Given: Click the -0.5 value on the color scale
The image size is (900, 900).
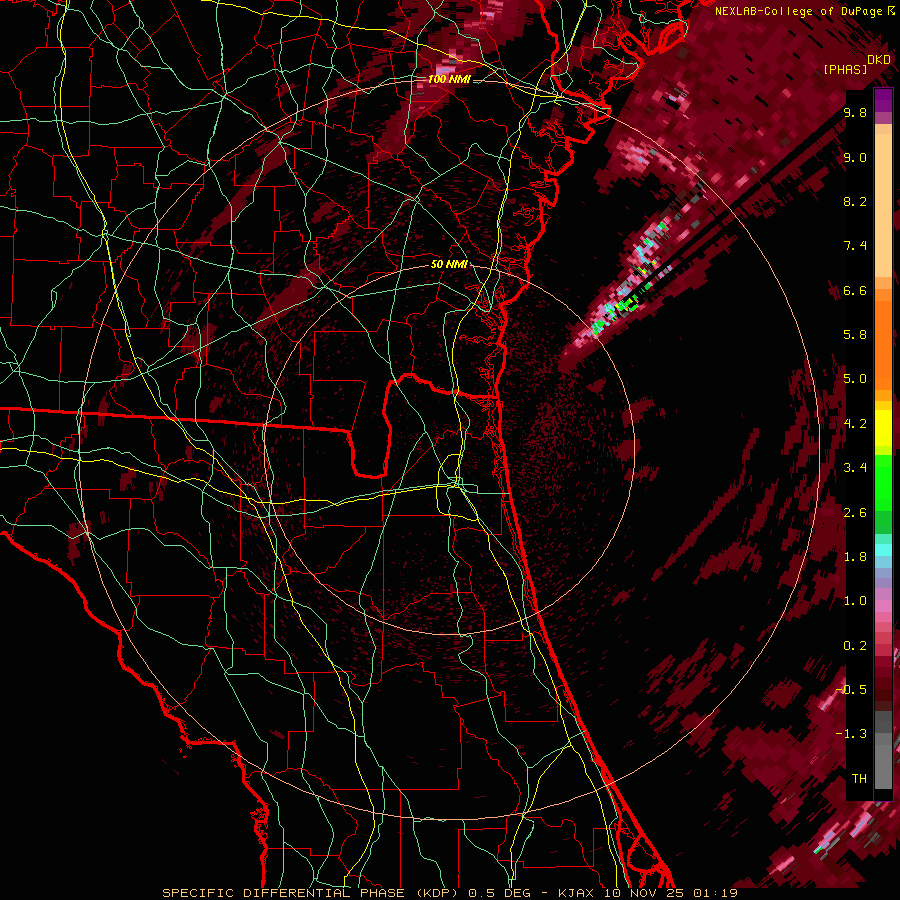Looking at the screenshot, I should (851, 690).
